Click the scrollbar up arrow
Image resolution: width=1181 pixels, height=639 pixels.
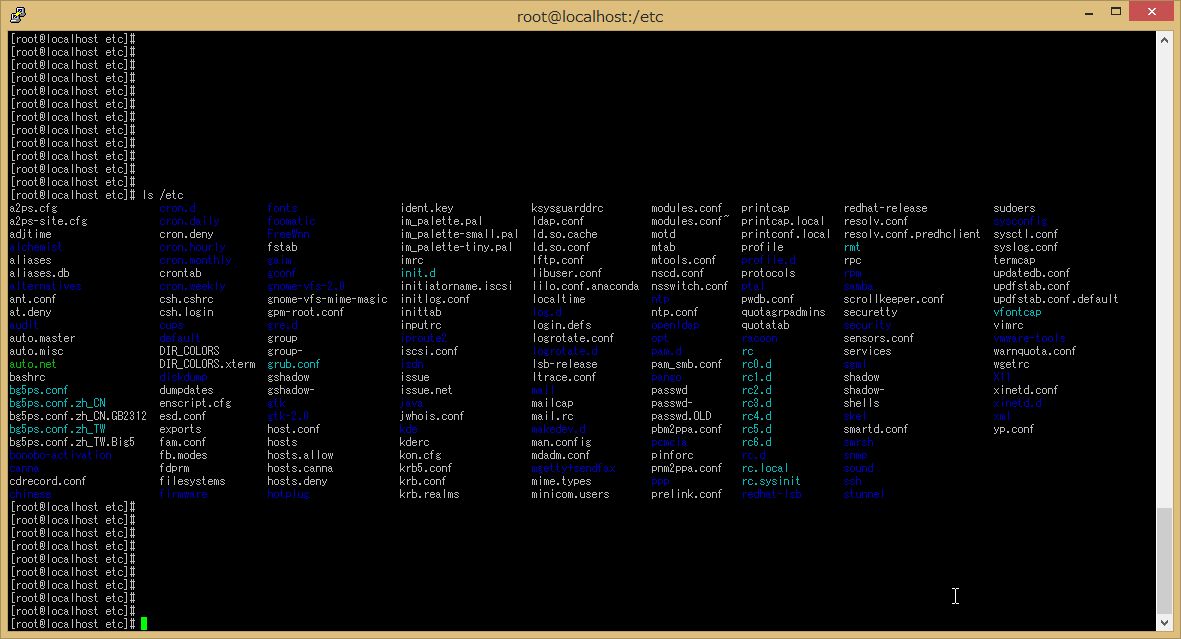[1164, 40]
